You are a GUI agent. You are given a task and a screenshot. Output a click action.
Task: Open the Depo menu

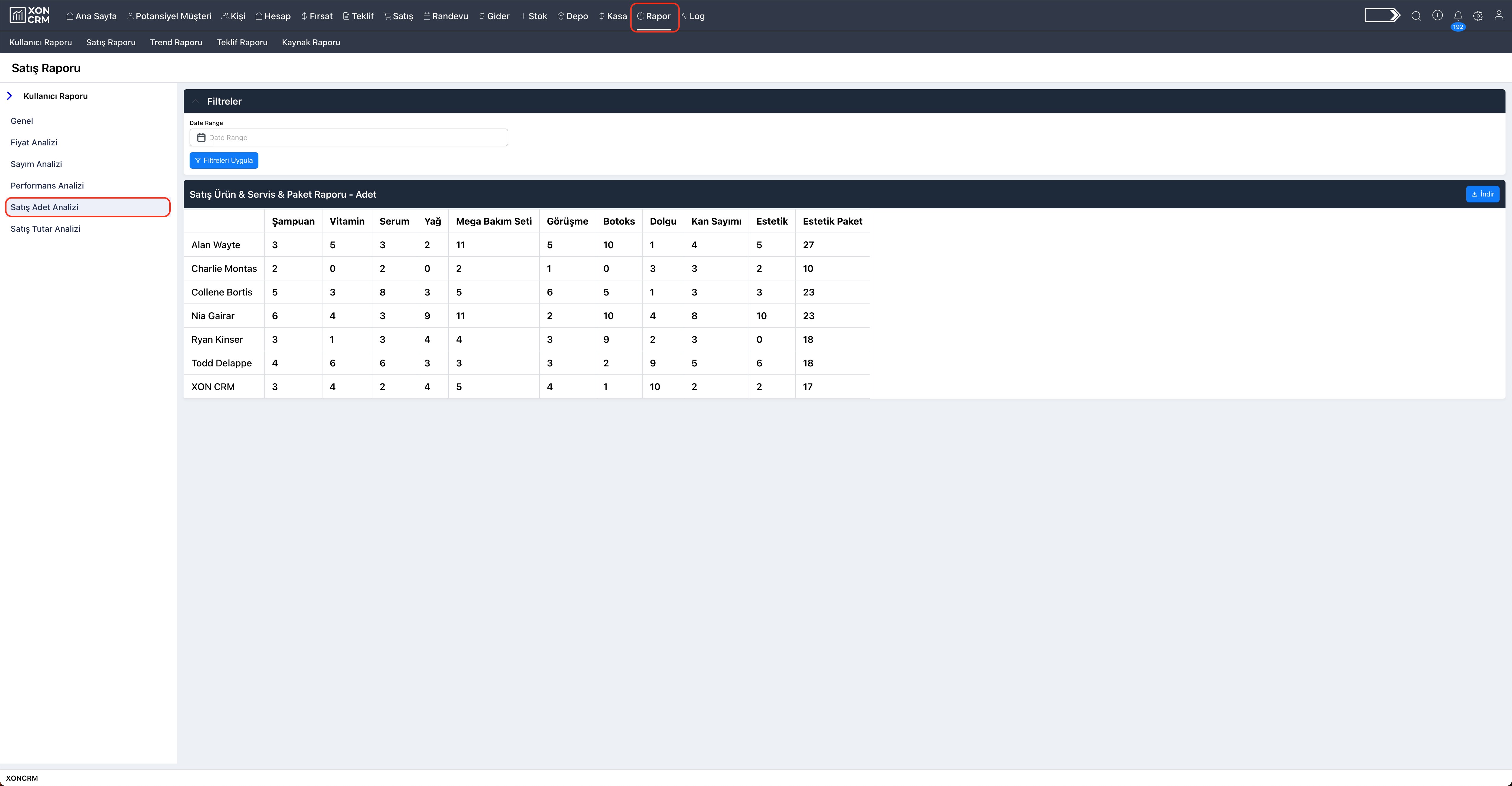click(x=573, y=16)
